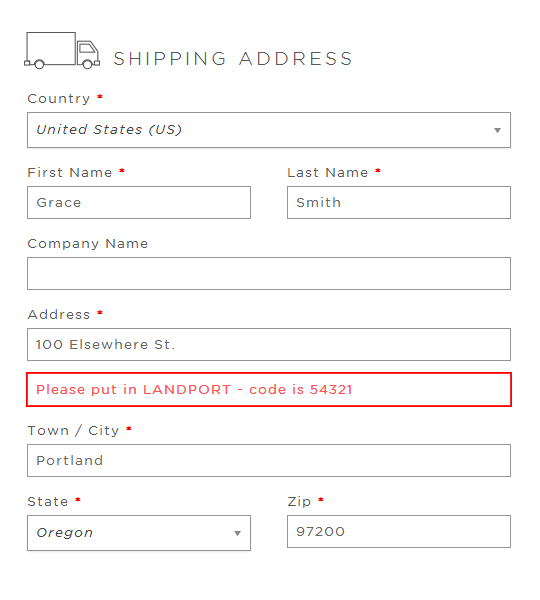Click the Town / City field containing Portland

pos(269,460)
